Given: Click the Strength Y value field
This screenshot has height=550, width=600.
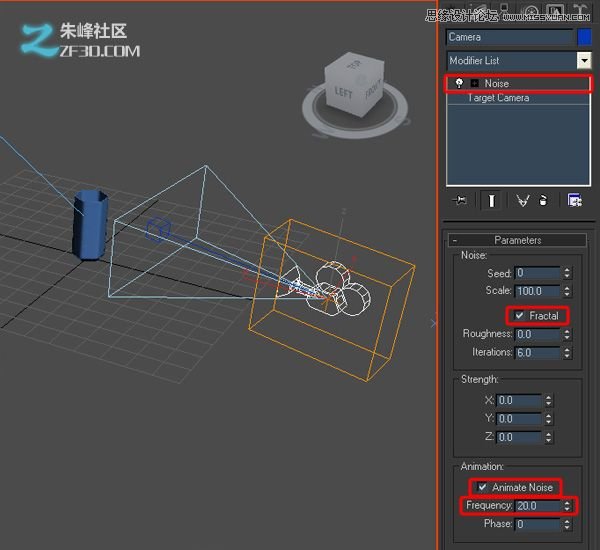Looking at the screenshot, I should click(519, 419).
